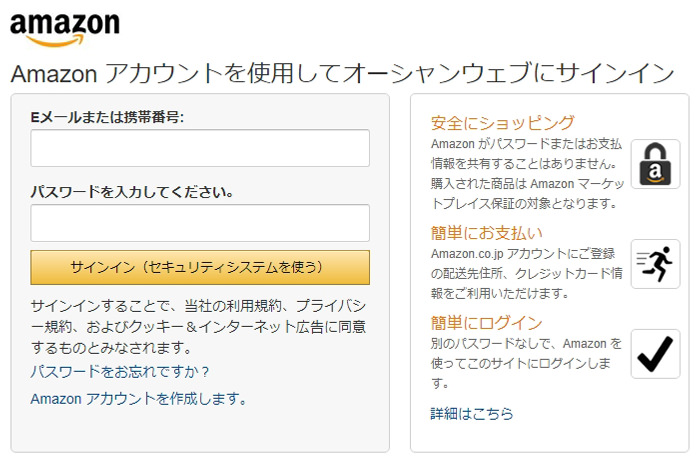Click the Eメールまたは携帯番号 label
This screenshot has height=464, width=700.
(x=108, y=117)
